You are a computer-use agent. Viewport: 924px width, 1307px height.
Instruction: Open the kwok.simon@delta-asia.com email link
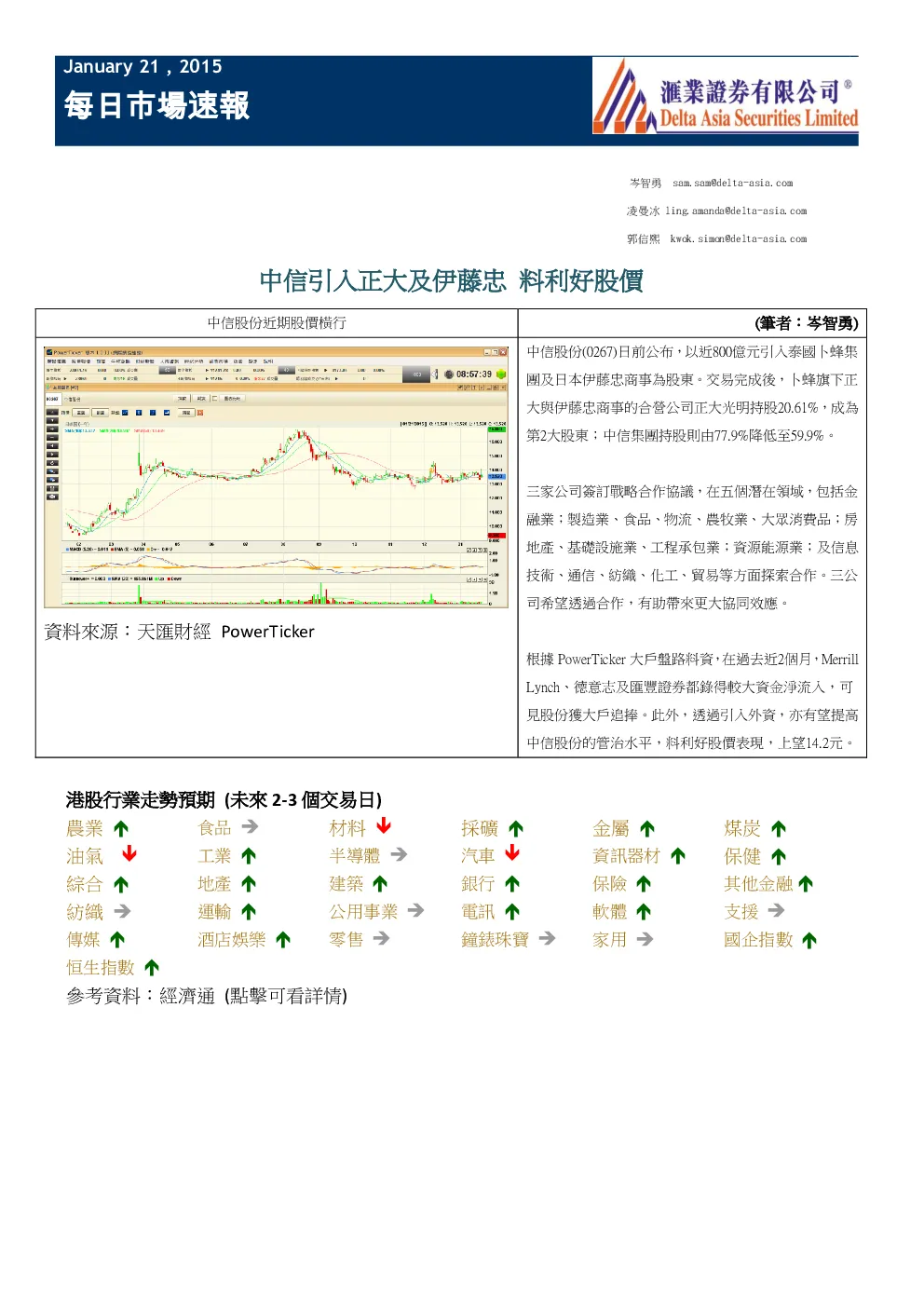[739, 239]
